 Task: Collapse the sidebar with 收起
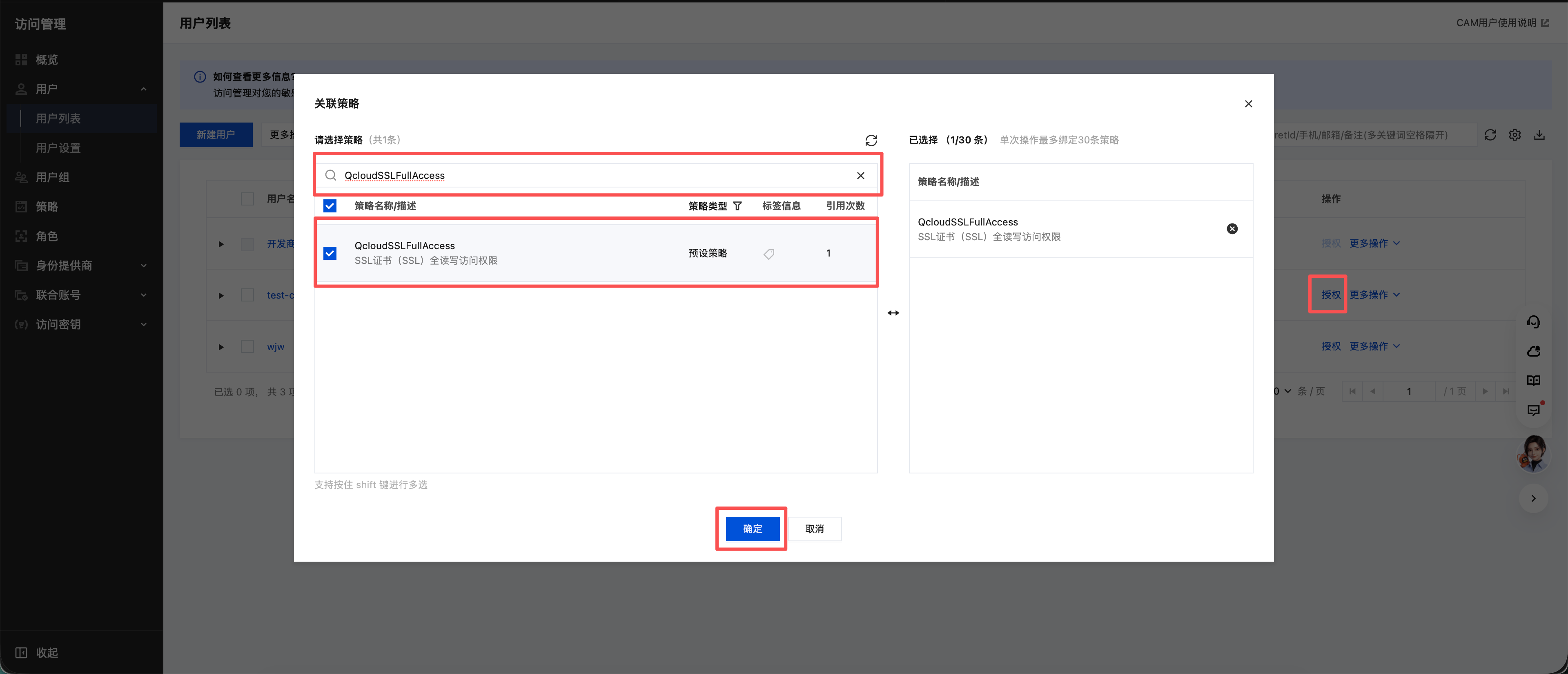point(36,653)
